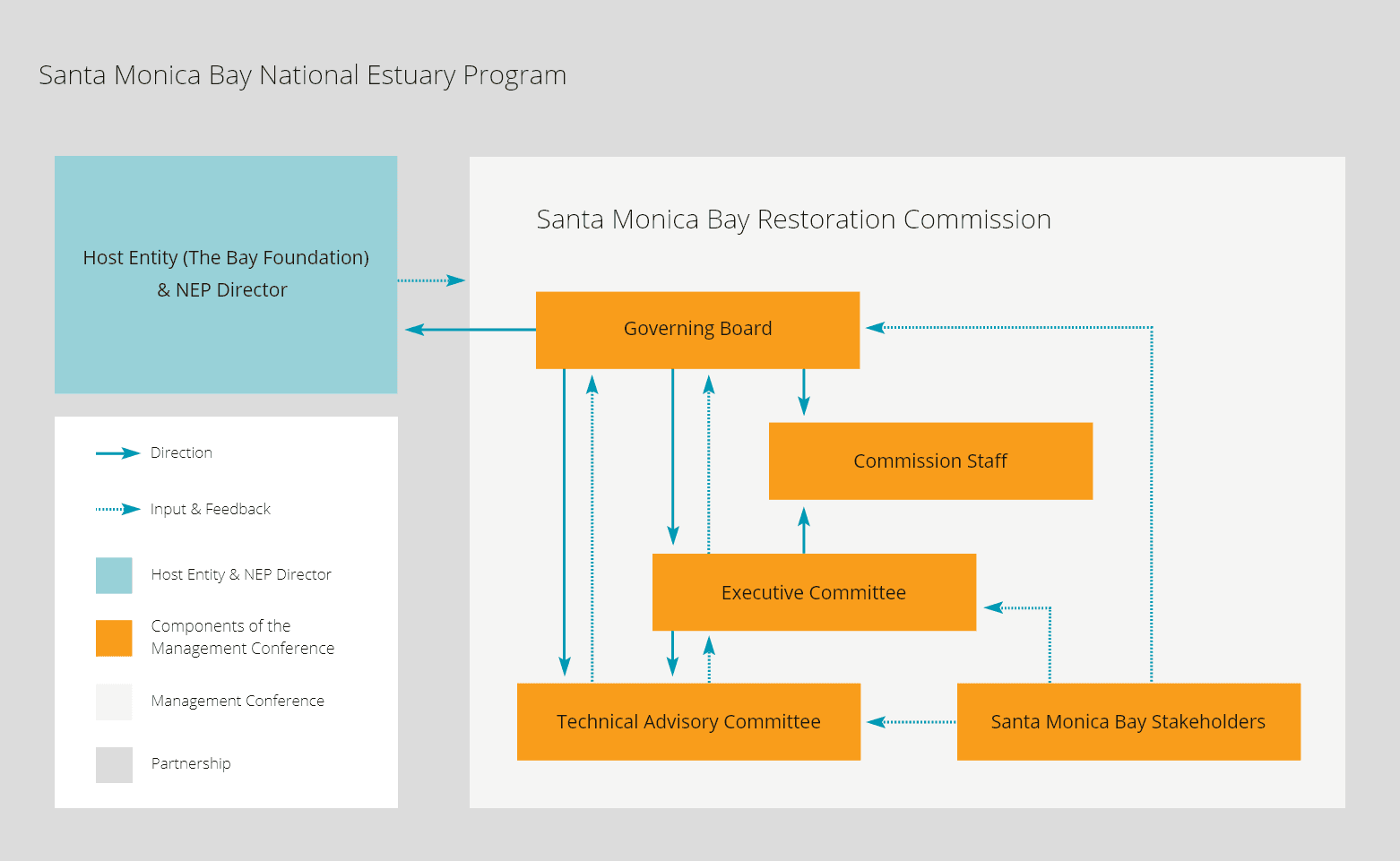Click the Commission Staff box
Image resolution: width=1400 pixels, height=861 pixels.
tap(929, 461)
